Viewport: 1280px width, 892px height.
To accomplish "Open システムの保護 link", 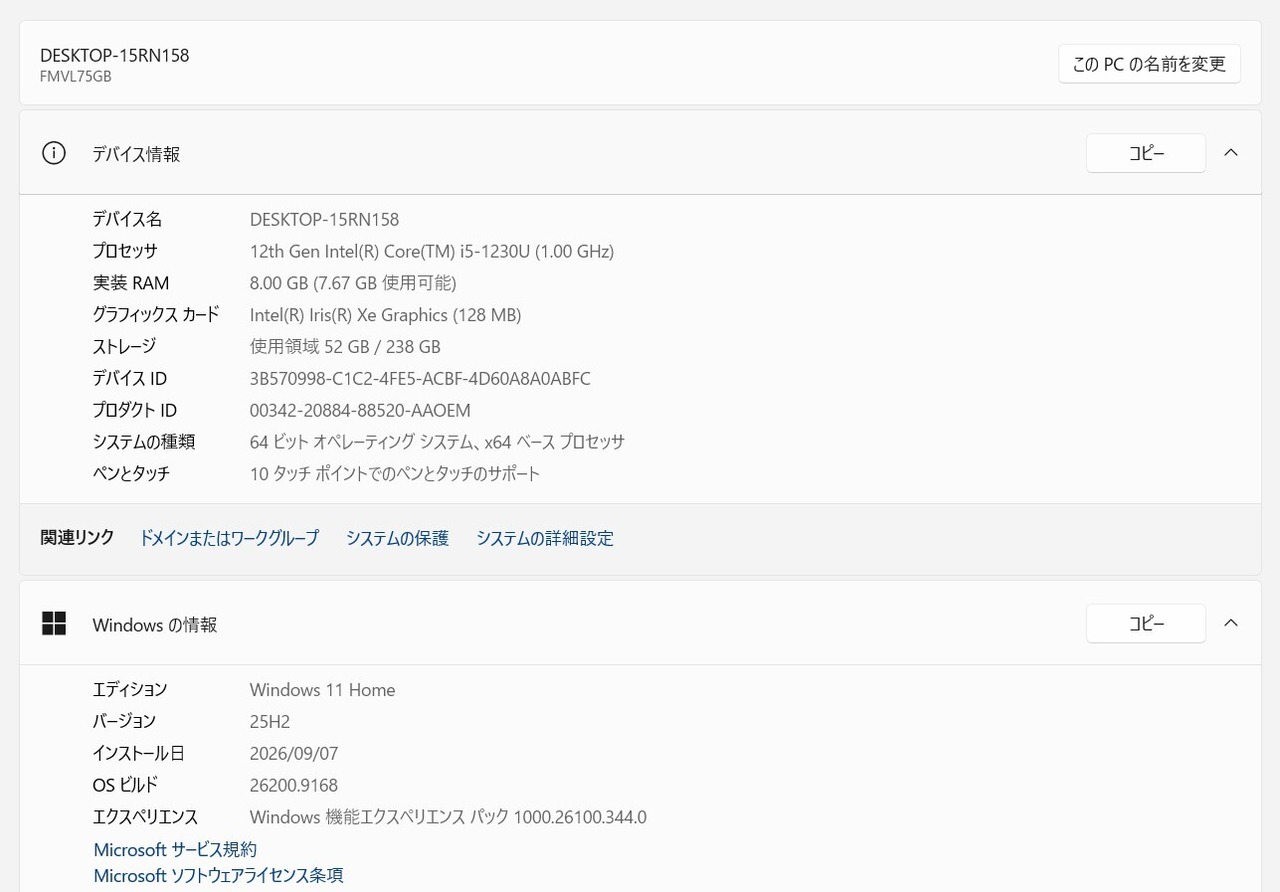I will [397, 538].
